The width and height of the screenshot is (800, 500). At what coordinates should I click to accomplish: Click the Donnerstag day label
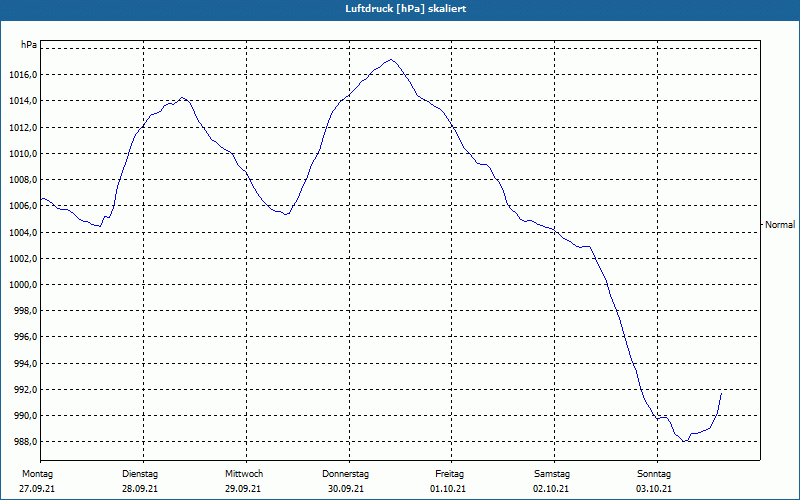pos(345,474)
